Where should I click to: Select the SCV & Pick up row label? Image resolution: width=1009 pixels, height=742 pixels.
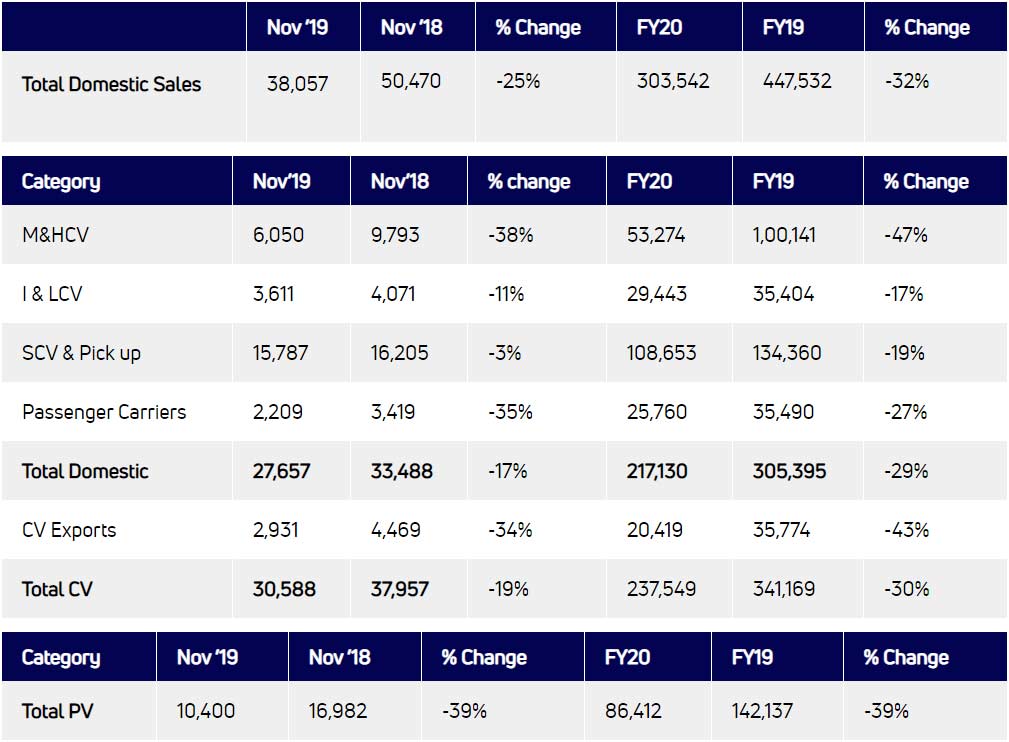(x=81, y=353)
